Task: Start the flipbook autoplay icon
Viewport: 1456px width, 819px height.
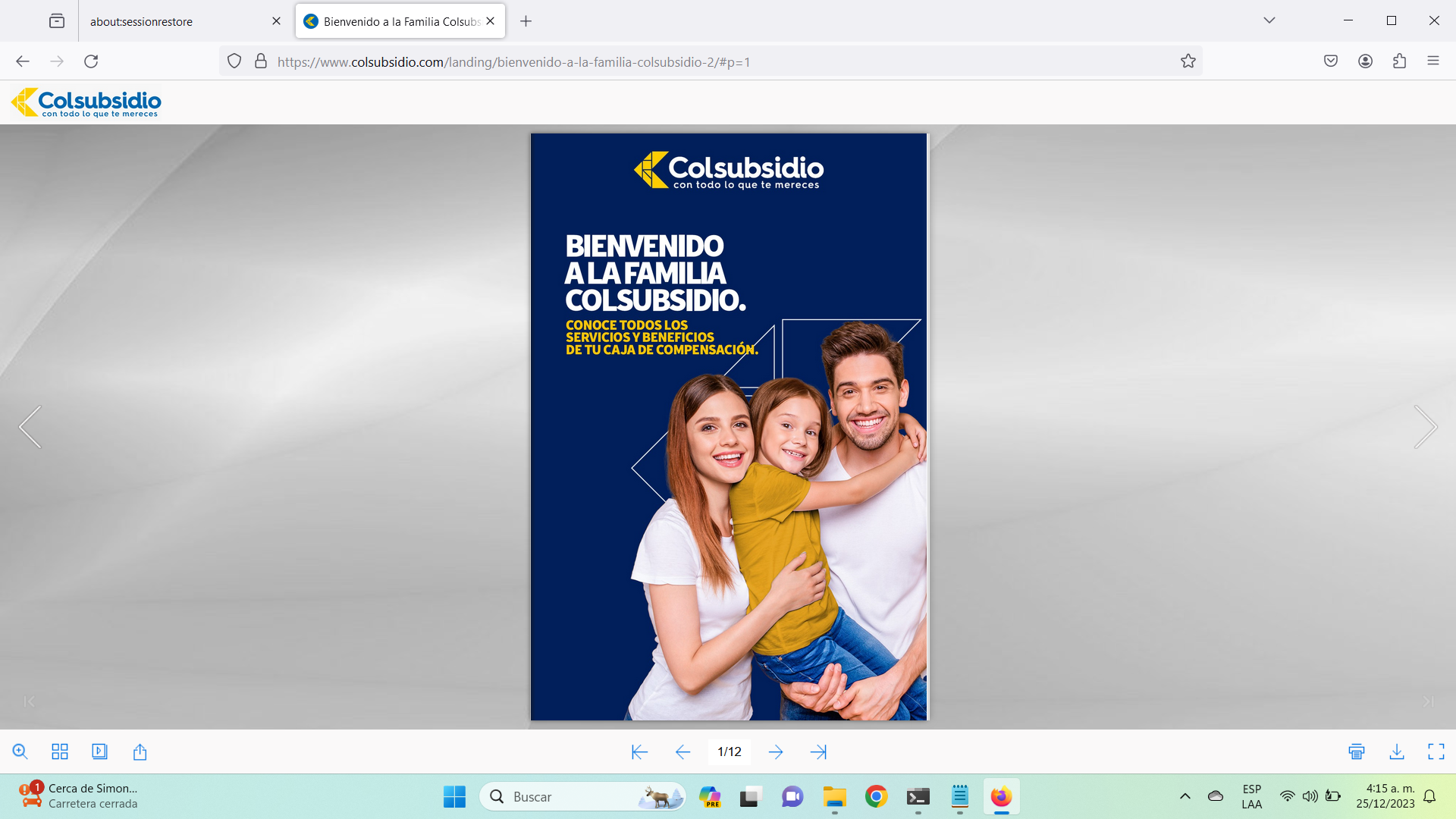Action: (99, 752)
